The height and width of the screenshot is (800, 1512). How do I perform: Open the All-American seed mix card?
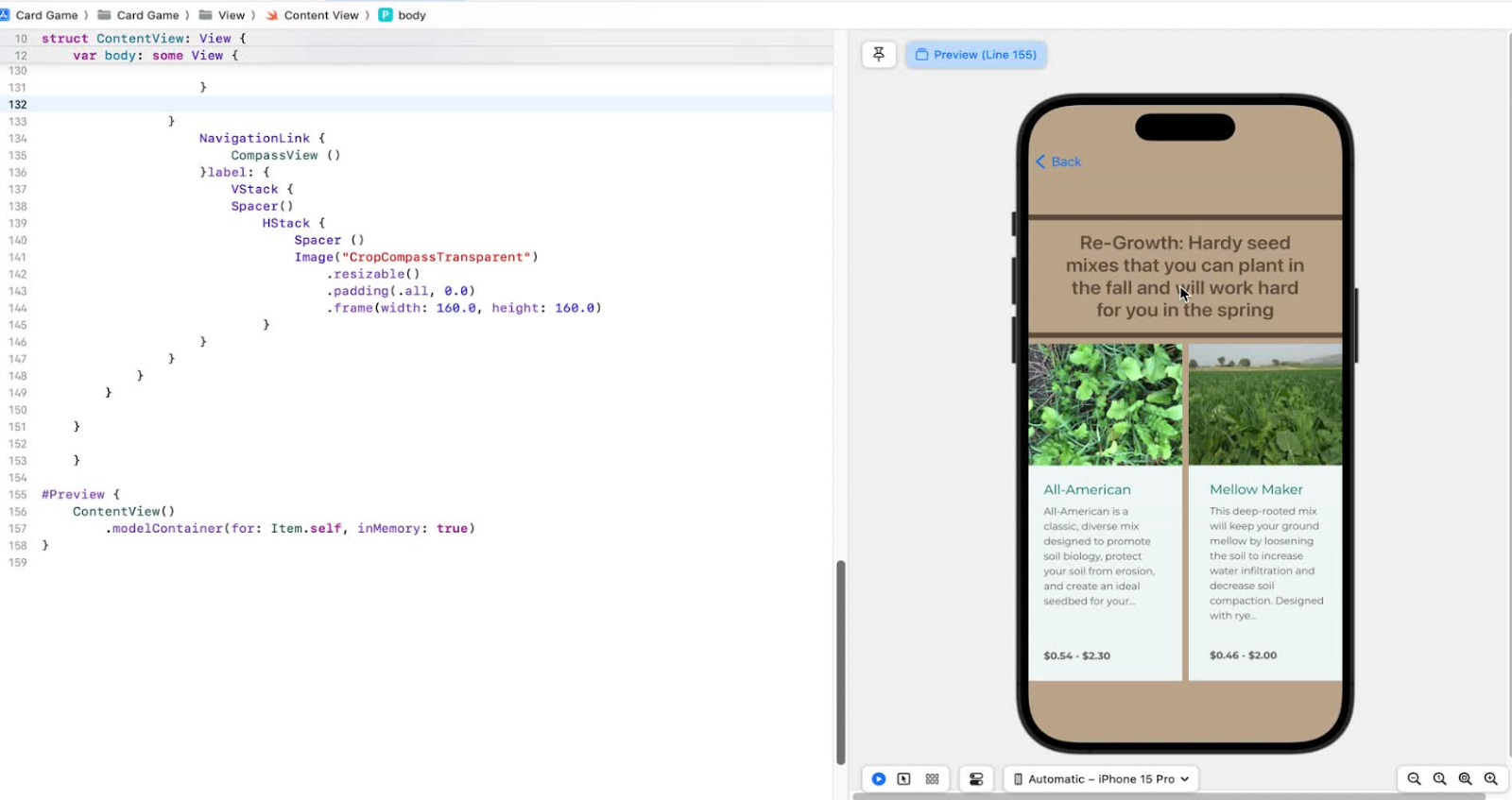[1105, 511]
